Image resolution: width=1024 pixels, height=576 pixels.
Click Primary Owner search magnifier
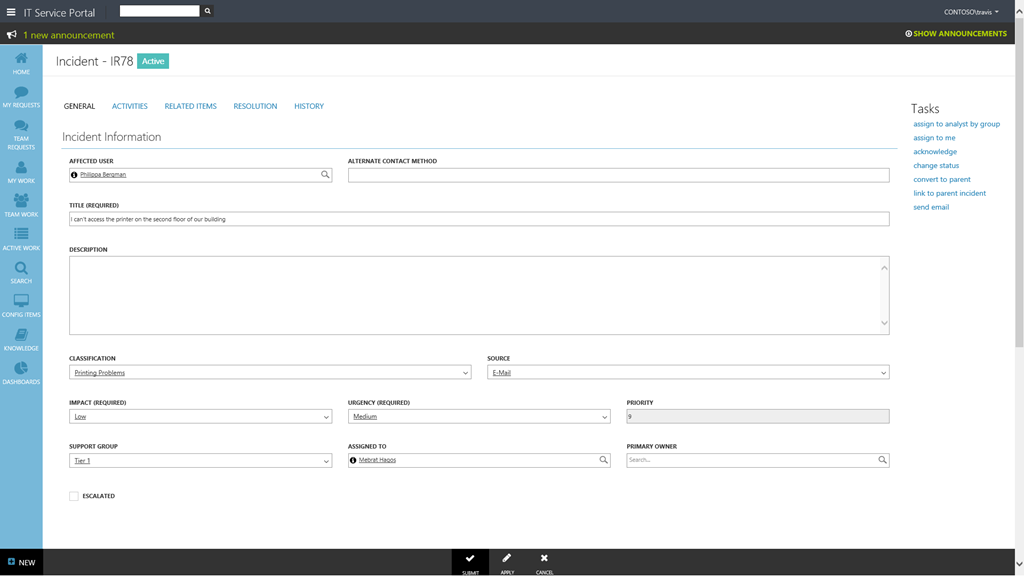point(882,460)
